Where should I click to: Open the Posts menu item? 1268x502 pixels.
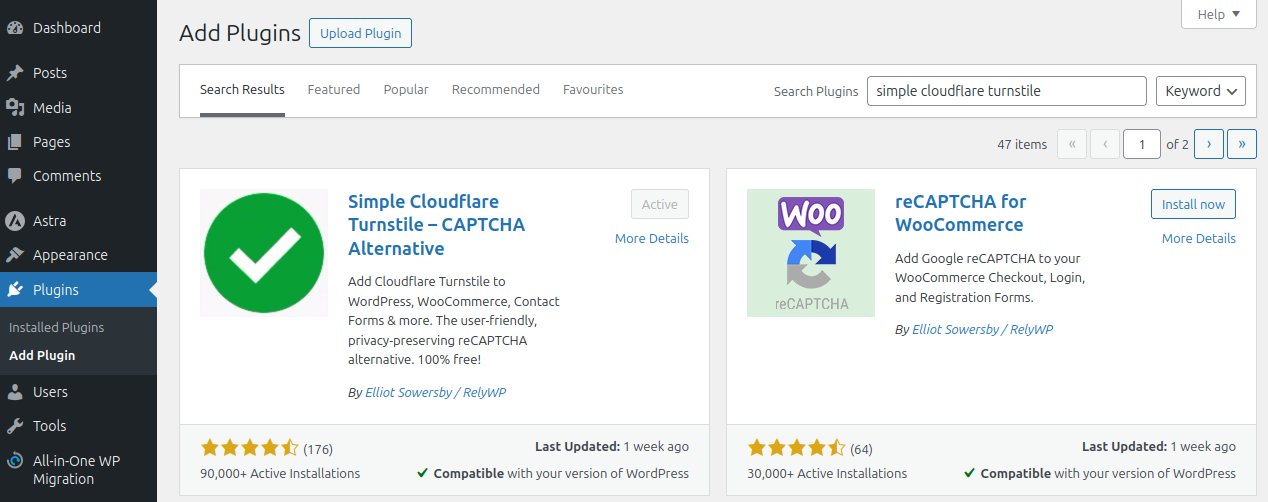pos(78,73)
